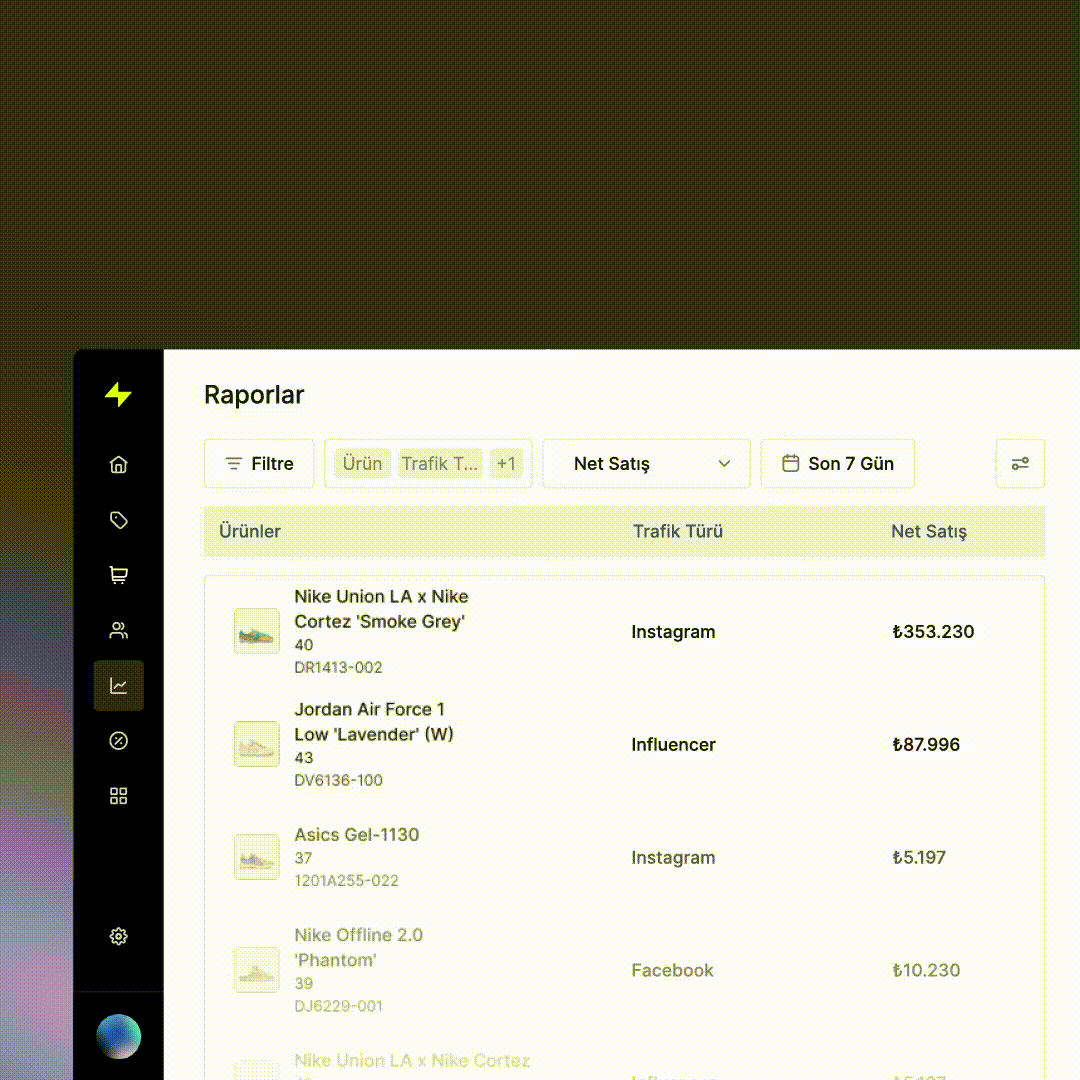Open the Filtre filter button
The height and width of the screenshot is (1080, 1080).
pos(259,464)
